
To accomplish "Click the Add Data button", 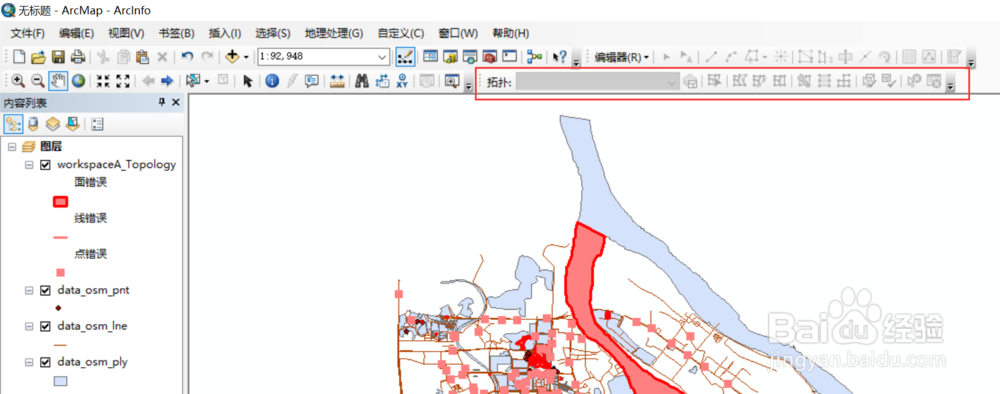I will coord(232,57).
